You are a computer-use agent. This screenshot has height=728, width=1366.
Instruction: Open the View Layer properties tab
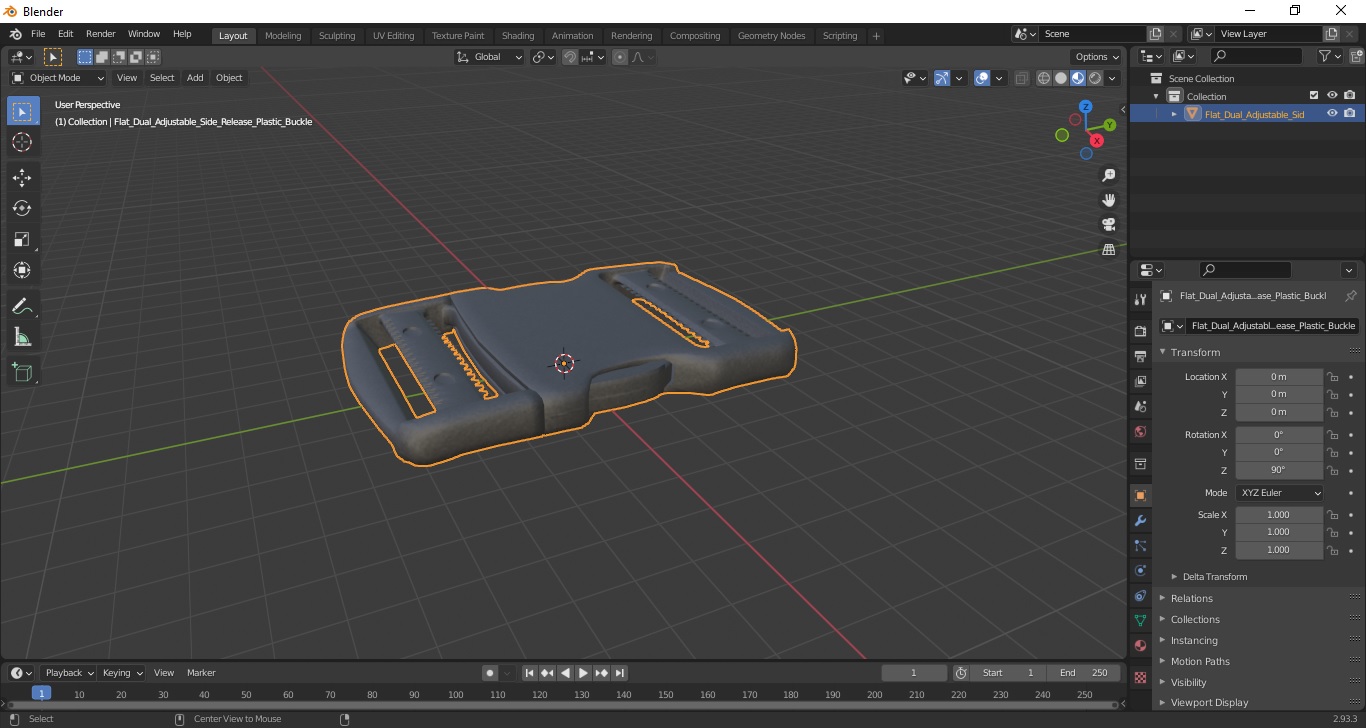pos(1140,381)
